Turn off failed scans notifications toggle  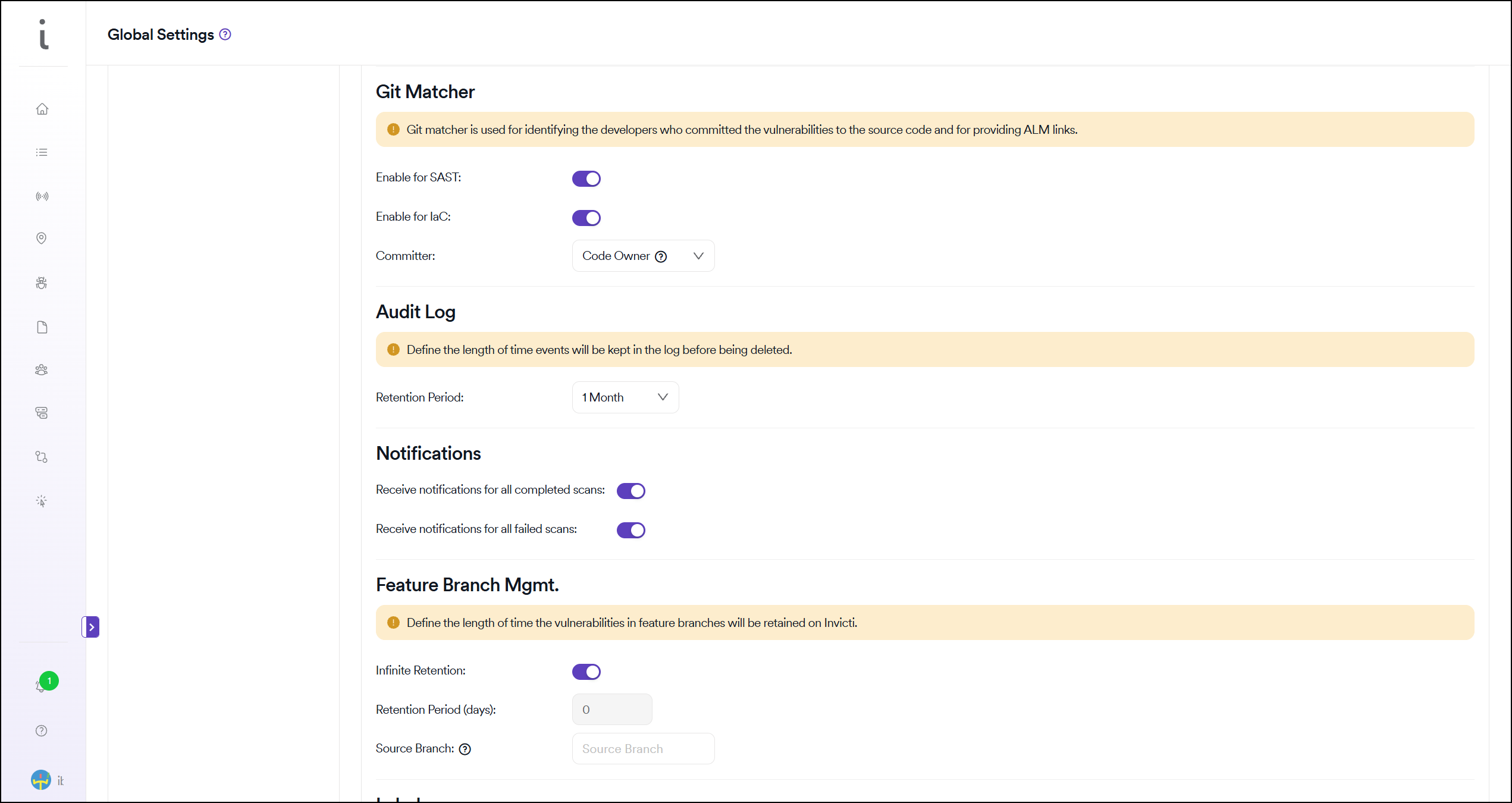(x=630, y=530)
